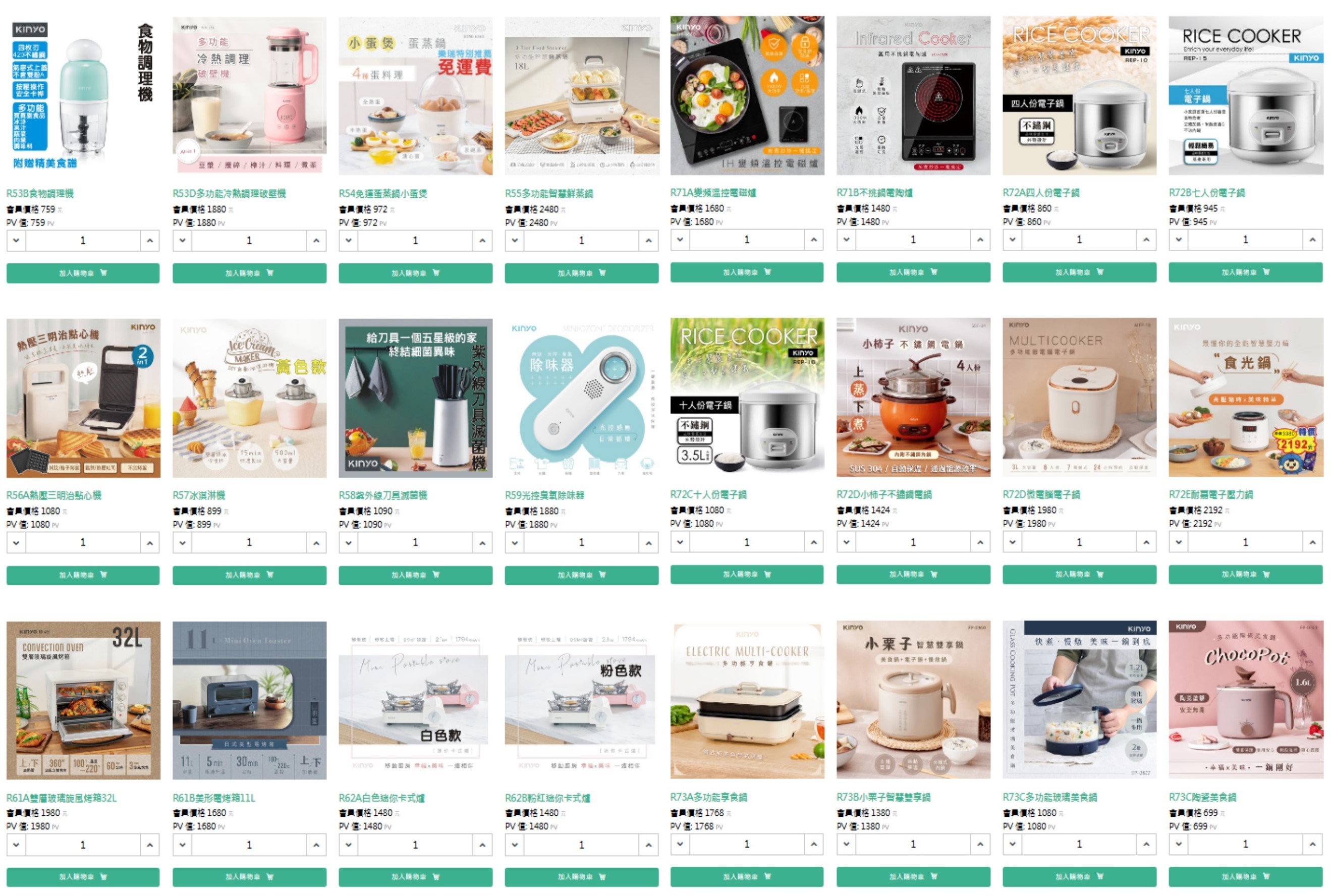This screenshot has width=1331, height=896.
Task: Increase quantity for R53B食物調理機
Action: tap(150, 241)
